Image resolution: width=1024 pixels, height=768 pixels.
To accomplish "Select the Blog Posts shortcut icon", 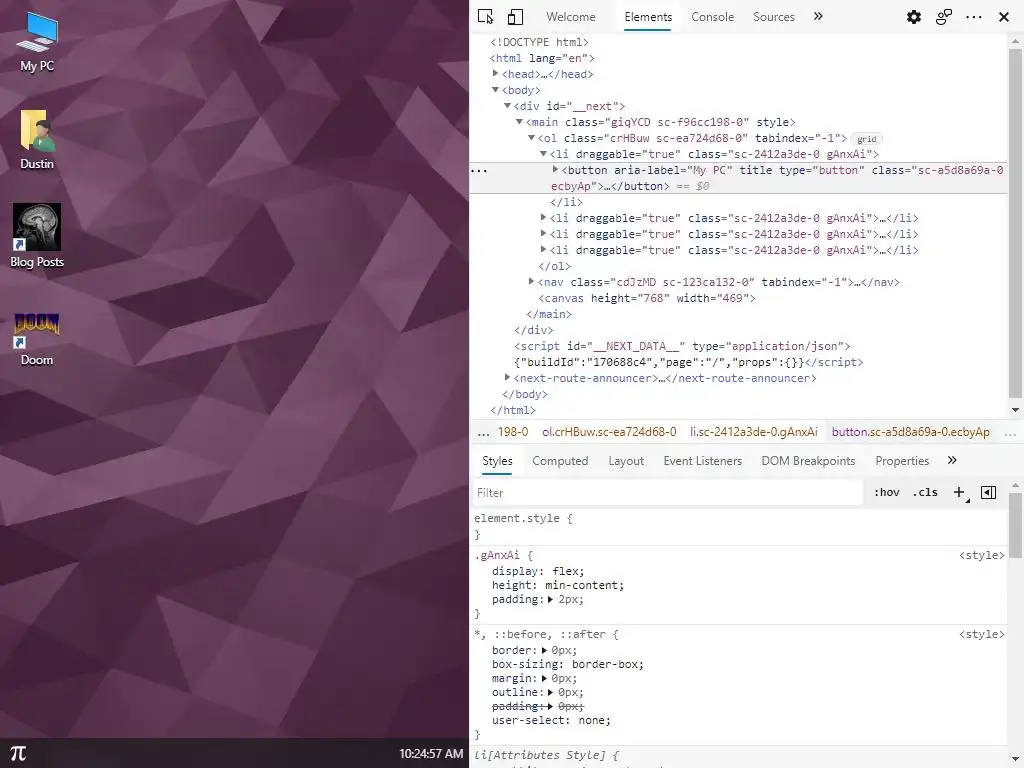I will coord(37,236).
